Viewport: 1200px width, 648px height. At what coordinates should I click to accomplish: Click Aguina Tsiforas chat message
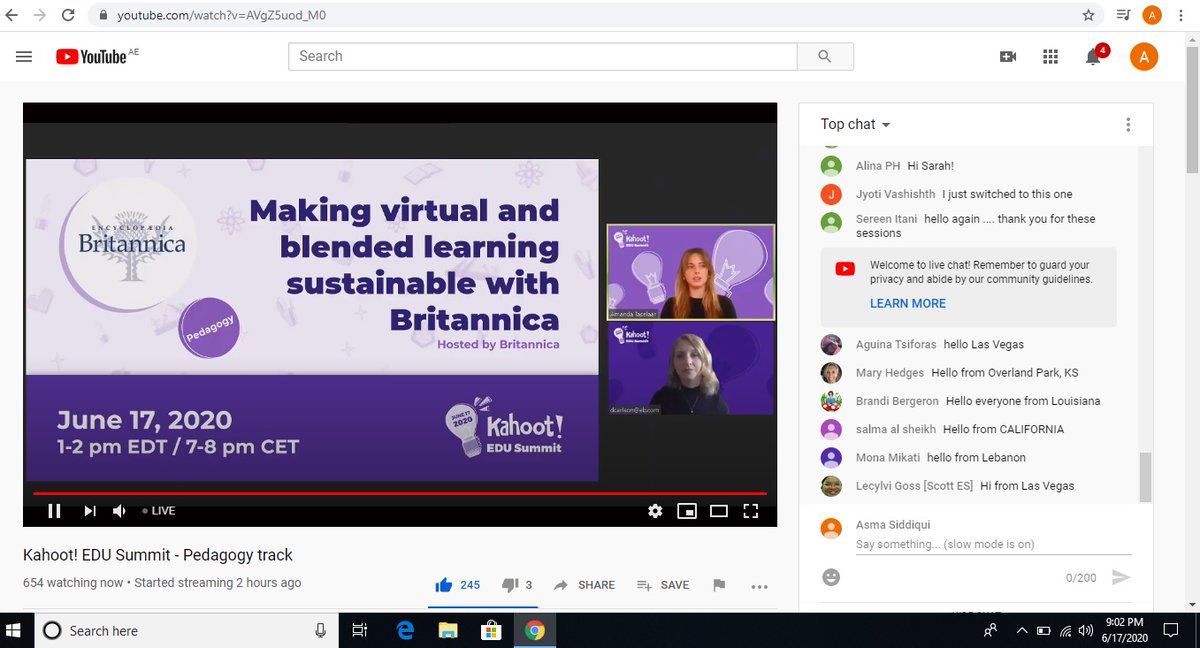[984, 345]
